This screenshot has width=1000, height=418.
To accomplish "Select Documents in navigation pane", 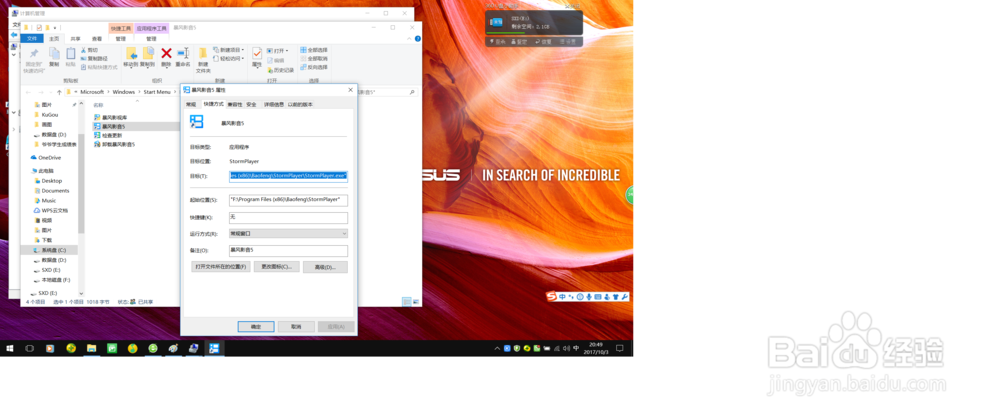I will (51, 190).
